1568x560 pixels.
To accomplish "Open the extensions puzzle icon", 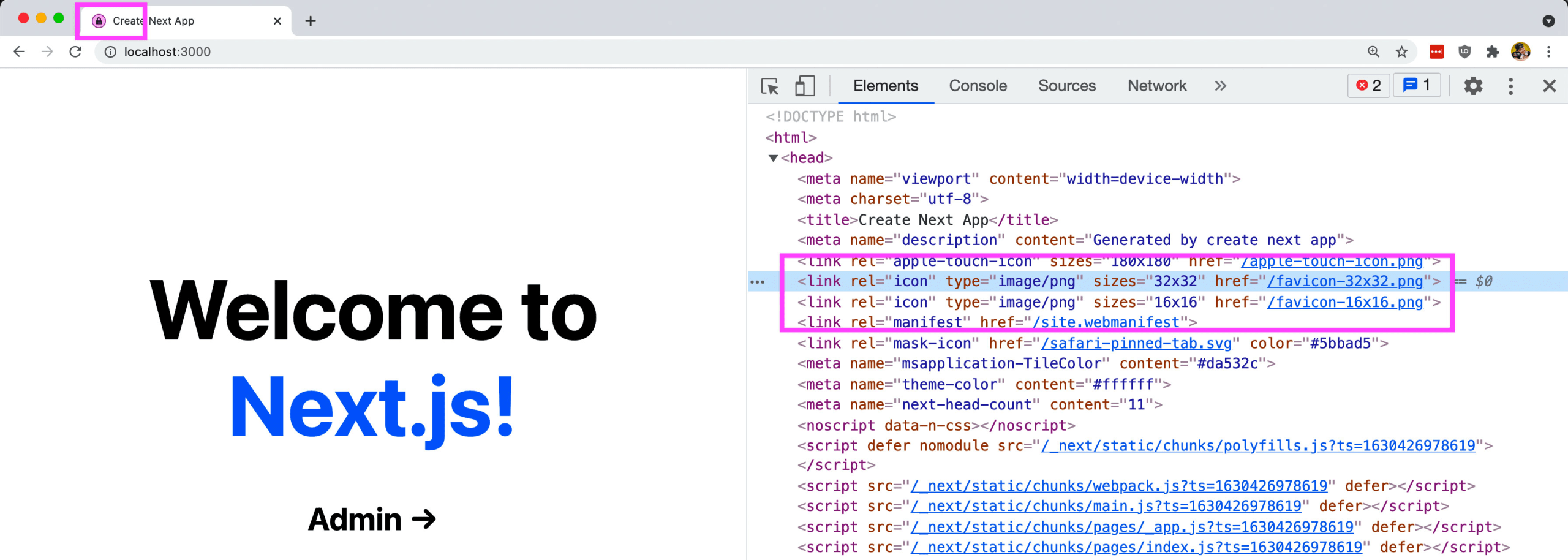I will click(1493, 52).
